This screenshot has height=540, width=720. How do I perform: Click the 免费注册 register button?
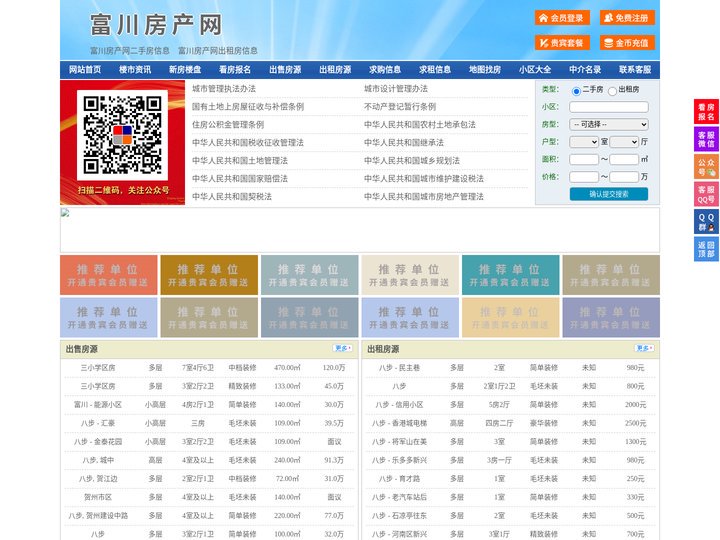tap(627, 18)
